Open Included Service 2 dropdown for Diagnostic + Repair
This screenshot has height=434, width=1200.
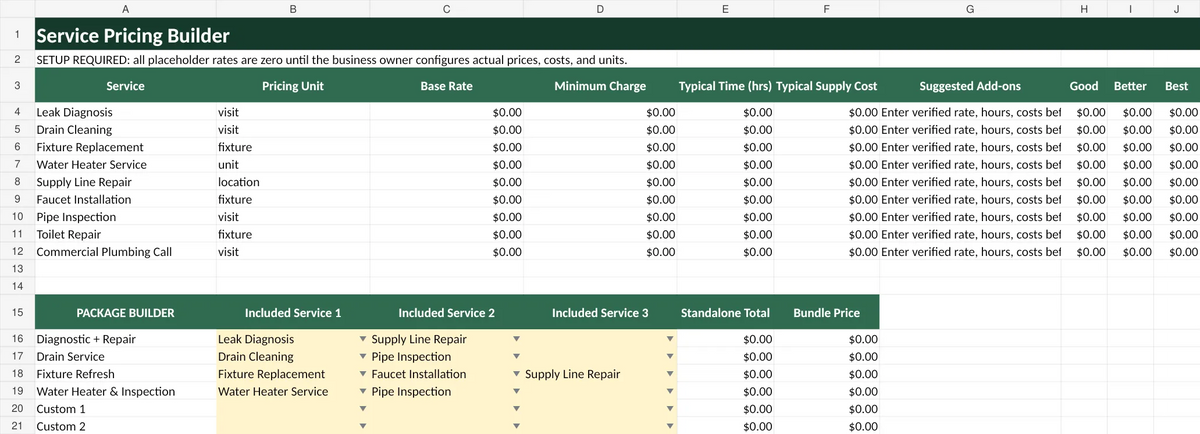point(516,340)
